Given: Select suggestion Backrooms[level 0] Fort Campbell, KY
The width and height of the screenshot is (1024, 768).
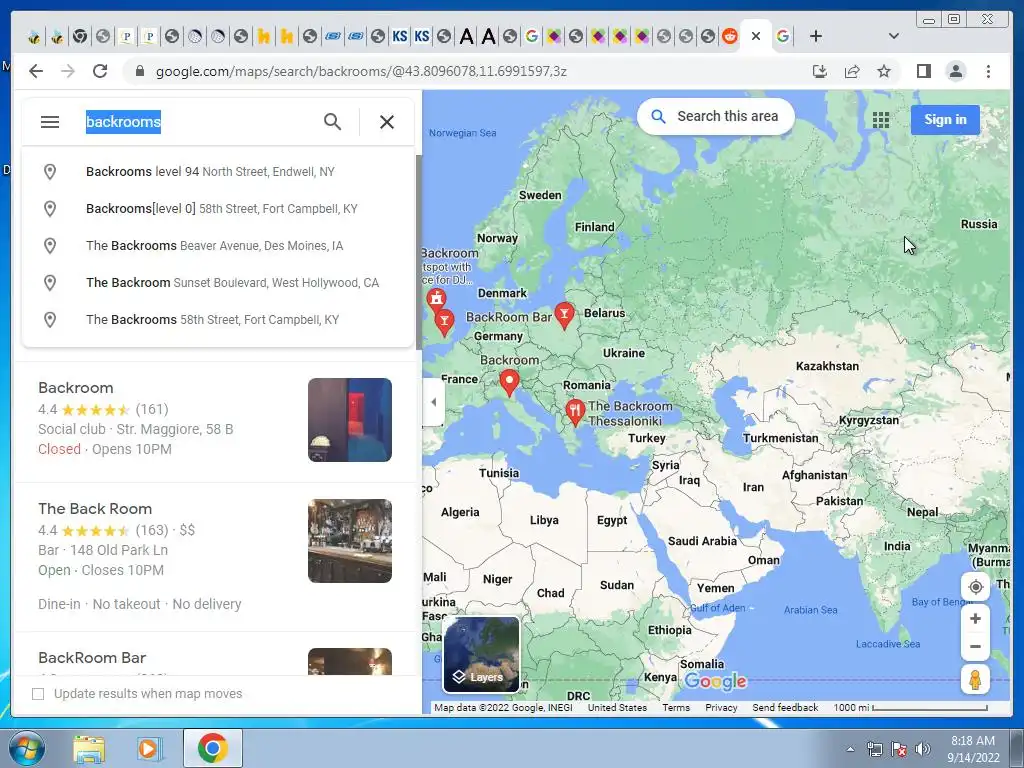Looking at the screenshot, I should coord(218,209).
